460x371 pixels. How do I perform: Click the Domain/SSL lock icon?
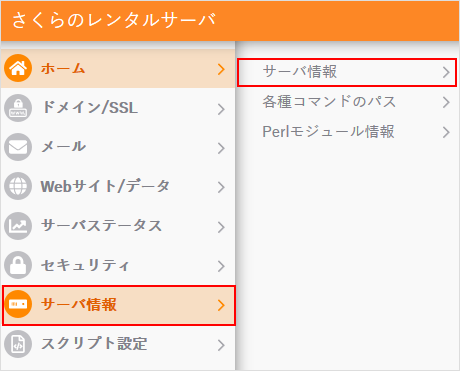pos(18,108)
